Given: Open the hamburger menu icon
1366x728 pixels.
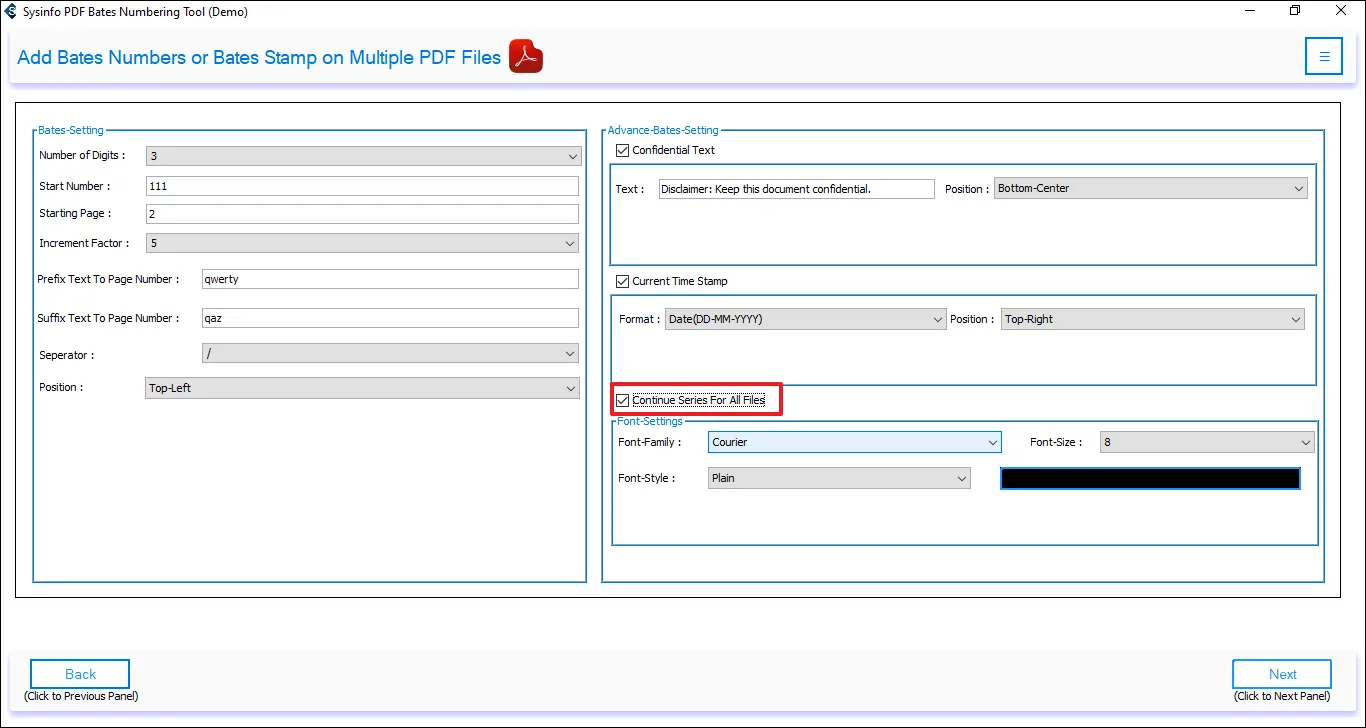Looking at the screenshot, I should click(1323, 57).
